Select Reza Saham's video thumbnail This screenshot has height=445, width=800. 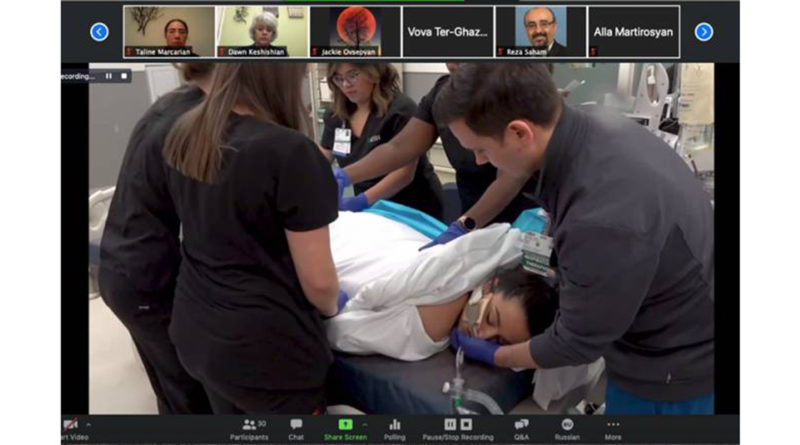coord(540,31)
